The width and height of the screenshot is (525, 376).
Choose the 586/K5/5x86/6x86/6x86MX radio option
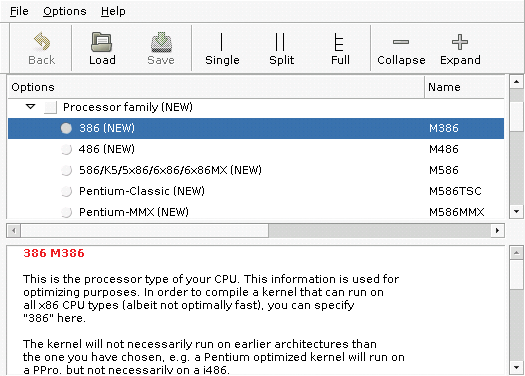(66, 170)
